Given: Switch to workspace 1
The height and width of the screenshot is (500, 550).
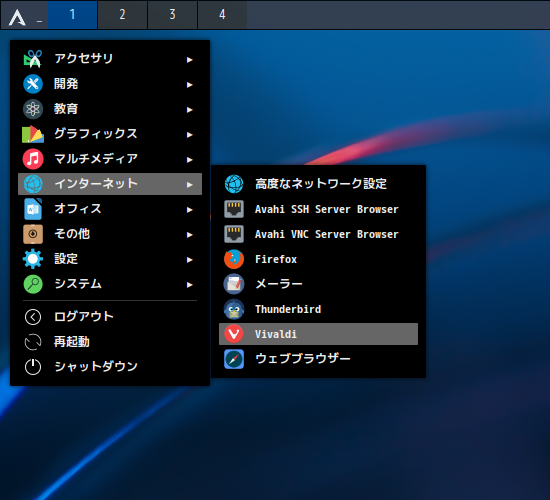Looking at the screenshot, I should click(72, 15).
